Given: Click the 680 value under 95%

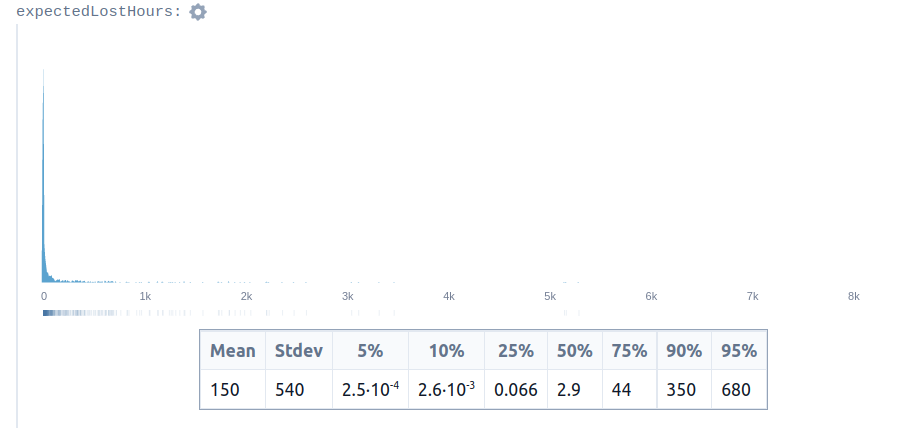Looking at the screenshot, I should point(739,389).
